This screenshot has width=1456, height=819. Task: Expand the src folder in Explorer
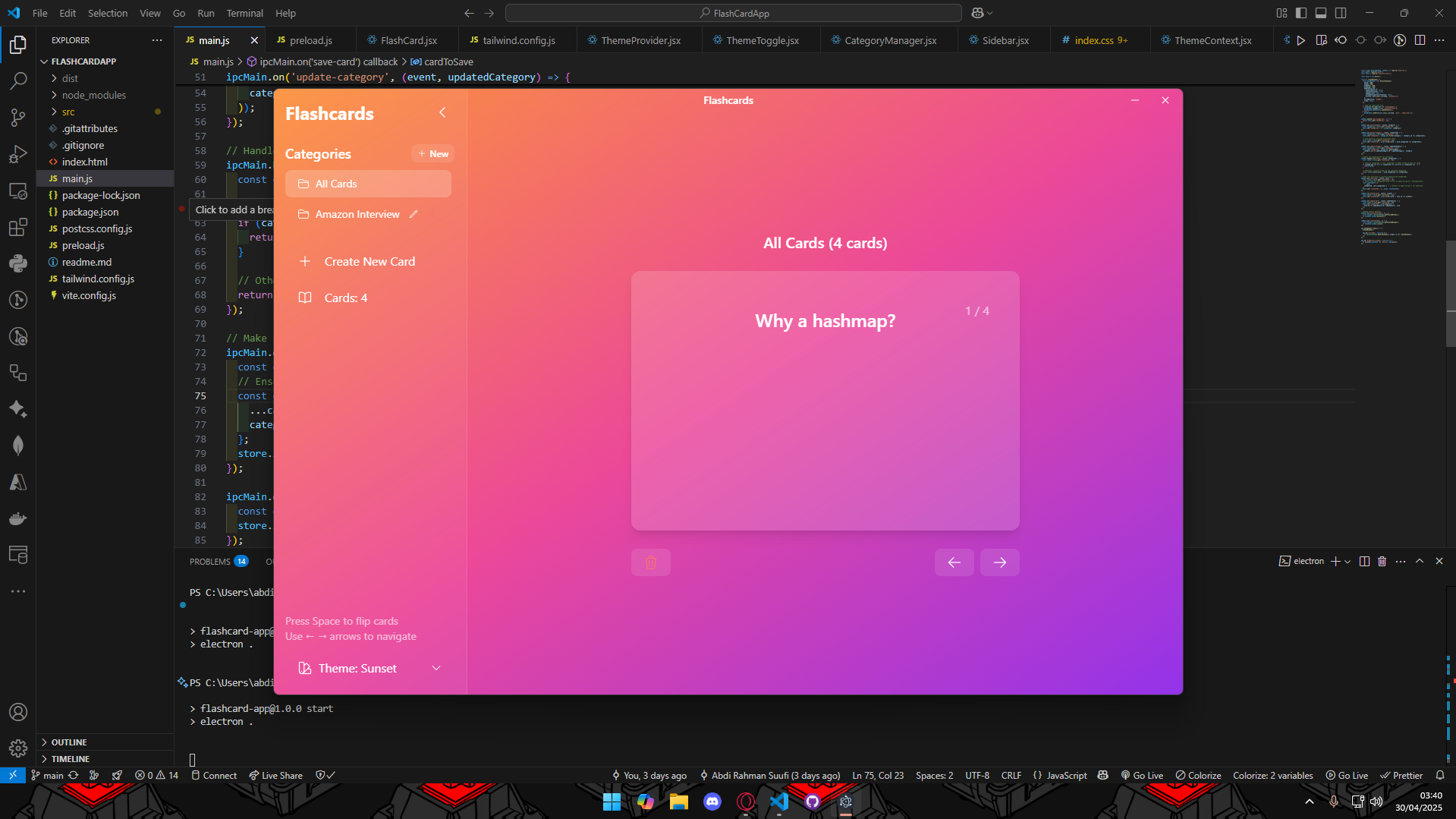coord(68,112)
